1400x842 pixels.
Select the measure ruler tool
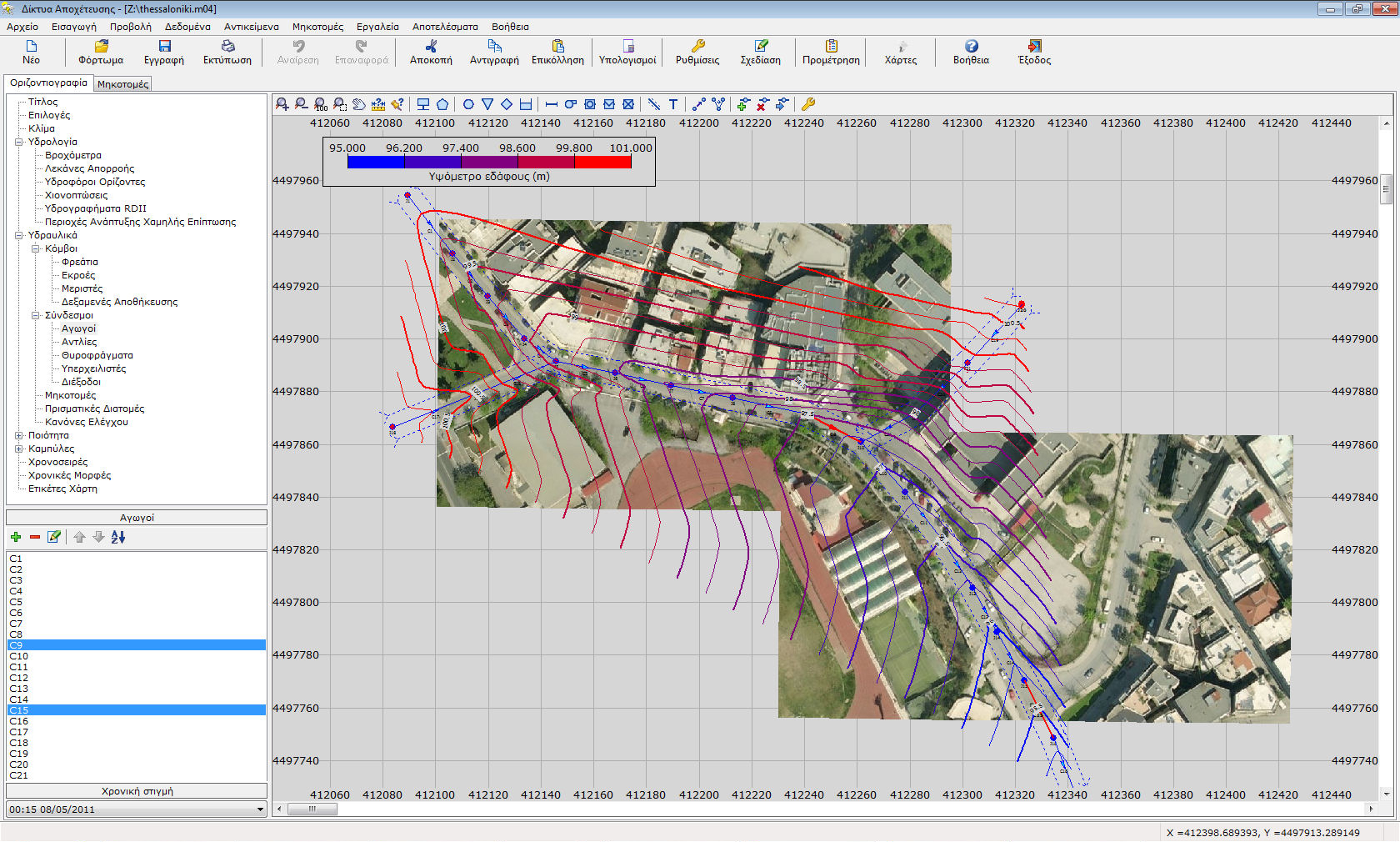coord(378,104)
